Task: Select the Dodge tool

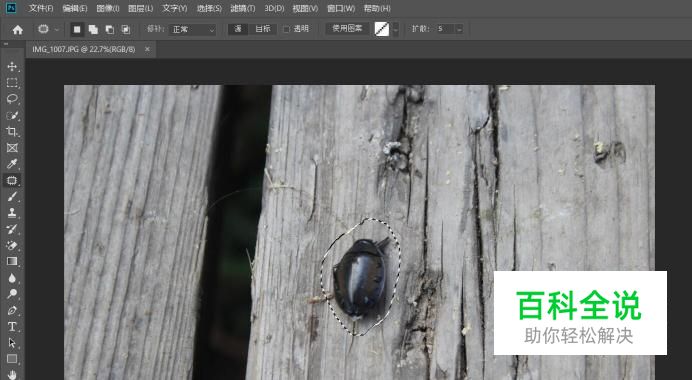Action: pos(12,294)
